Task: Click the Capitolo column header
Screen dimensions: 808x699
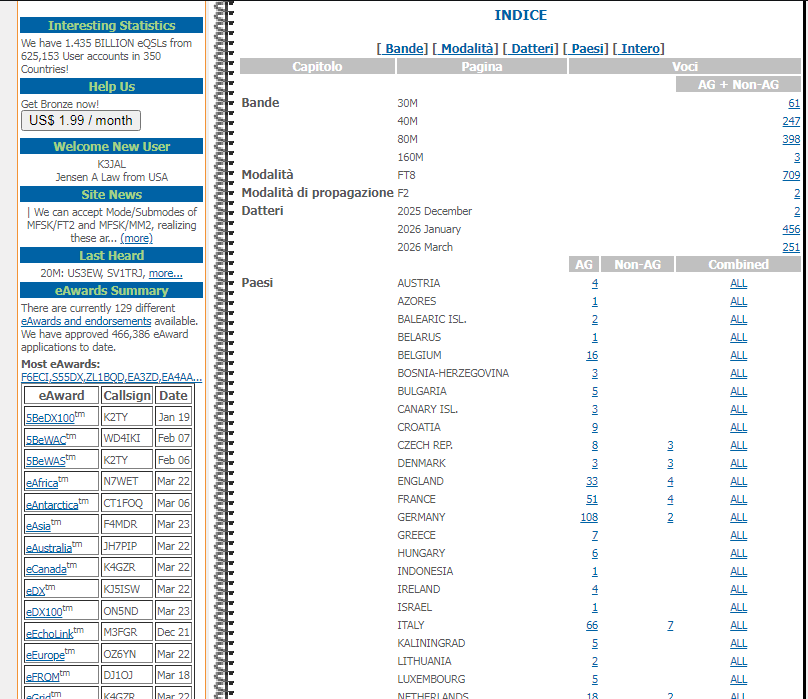Action: (x=317, y=66)
